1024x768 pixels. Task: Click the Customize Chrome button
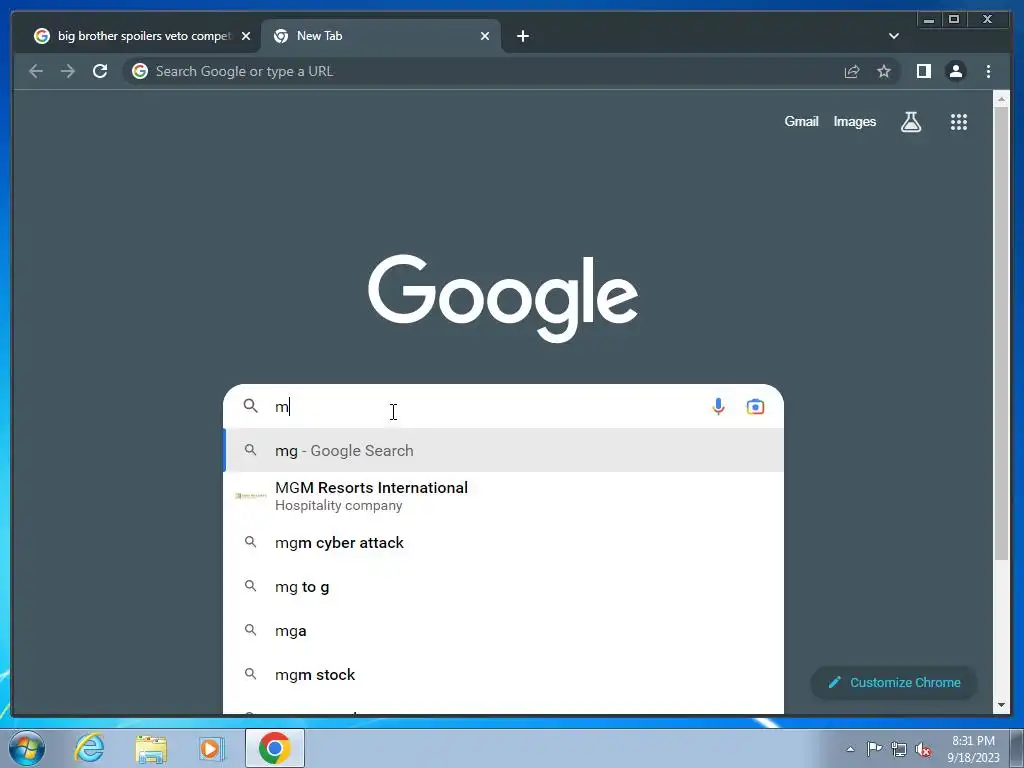click(x=894, y=682)
